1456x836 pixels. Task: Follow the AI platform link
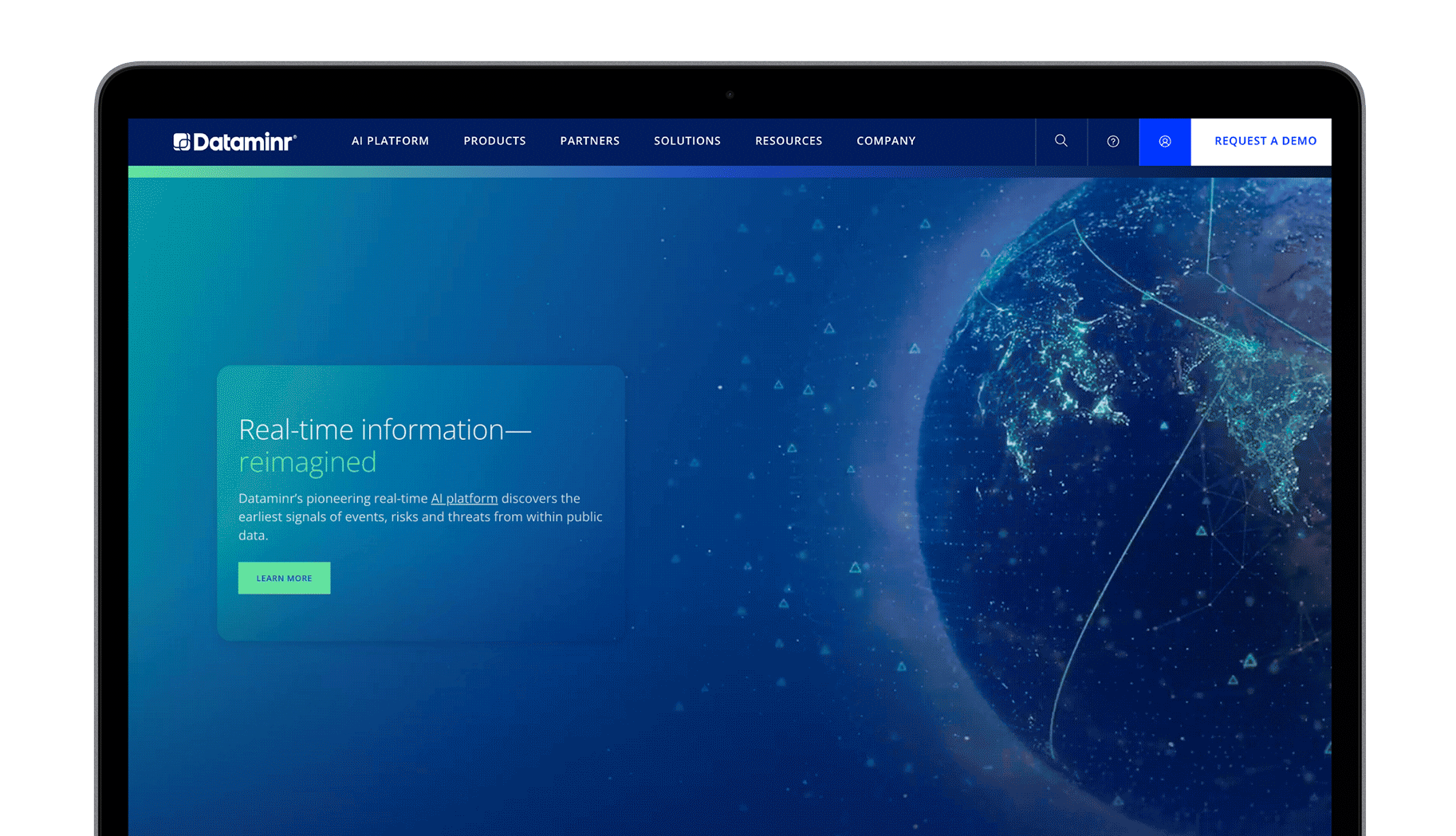[464, 498]
